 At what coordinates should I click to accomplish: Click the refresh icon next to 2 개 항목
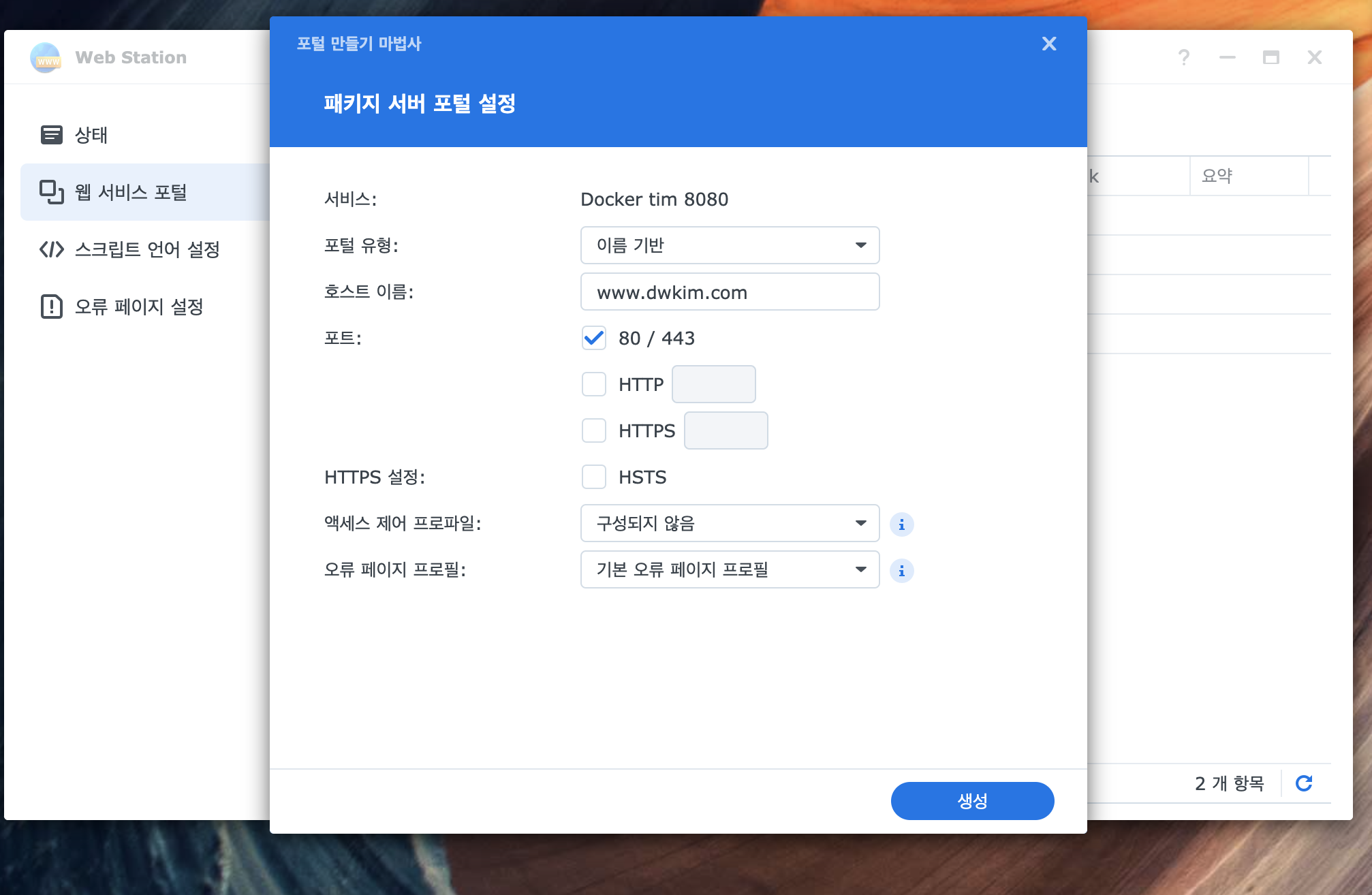[1304, 783]
